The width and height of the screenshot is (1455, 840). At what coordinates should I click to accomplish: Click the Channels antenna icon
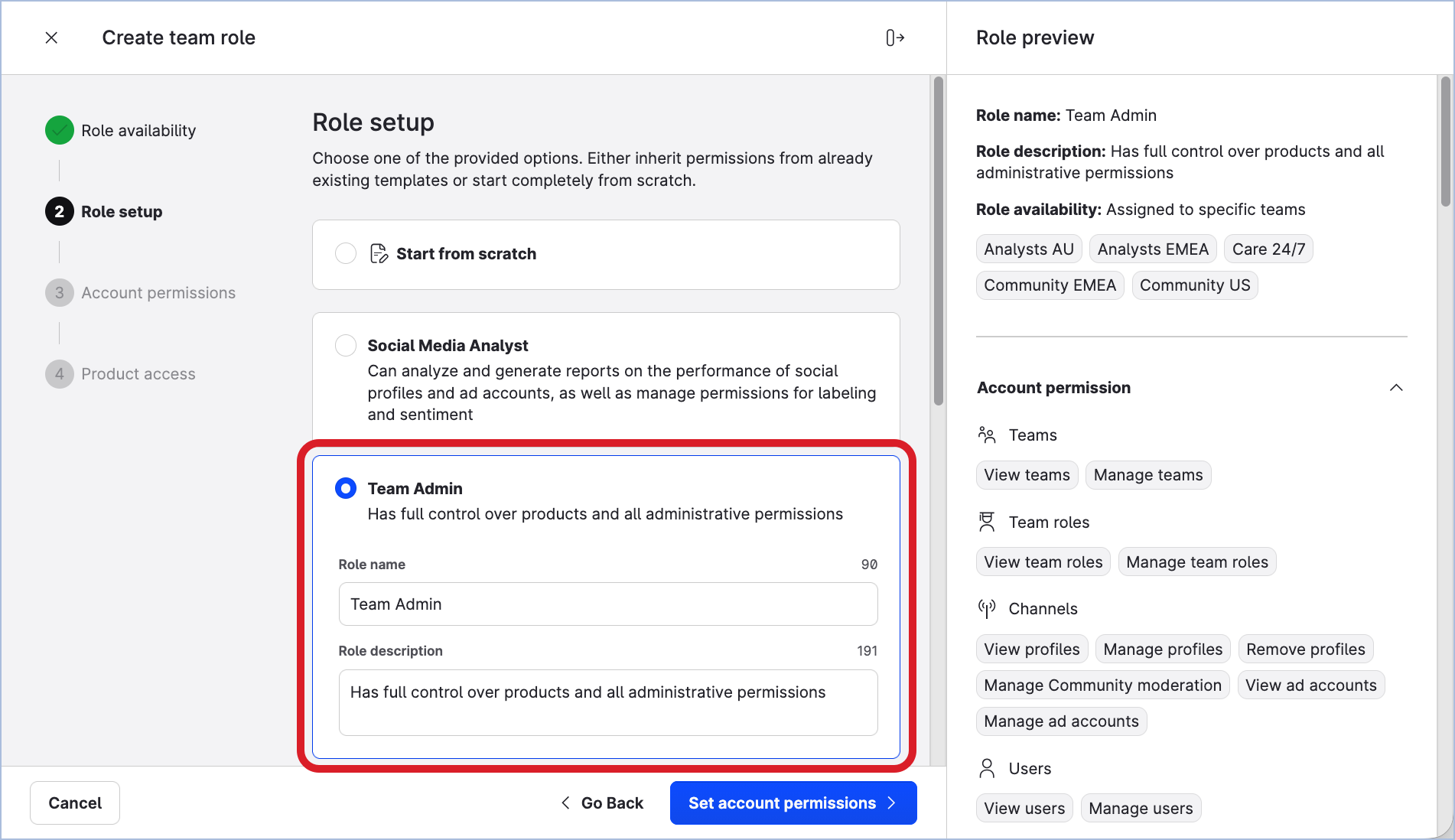click(x=987, y=609)
